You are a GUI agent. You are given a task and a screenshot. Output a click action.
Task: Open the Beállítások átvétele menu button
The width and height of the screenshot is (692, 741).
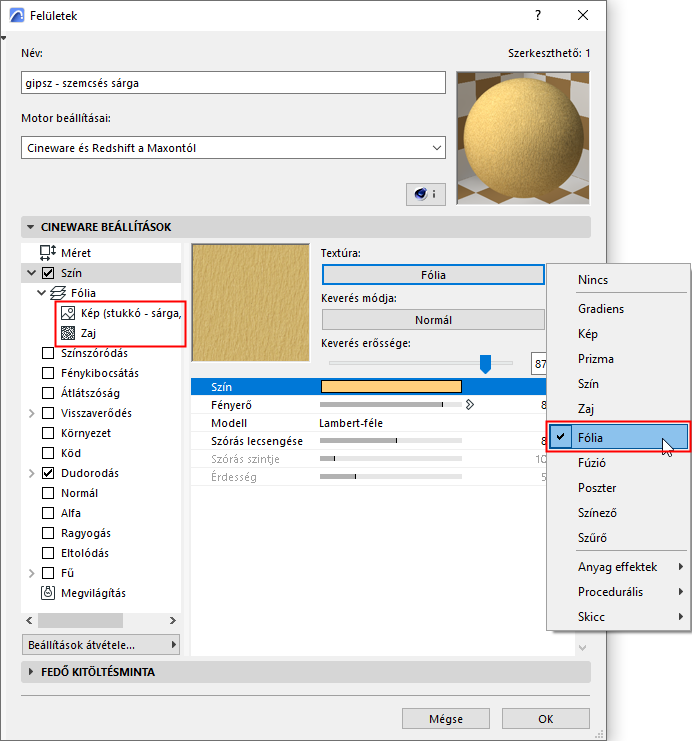tap(101, 645)
